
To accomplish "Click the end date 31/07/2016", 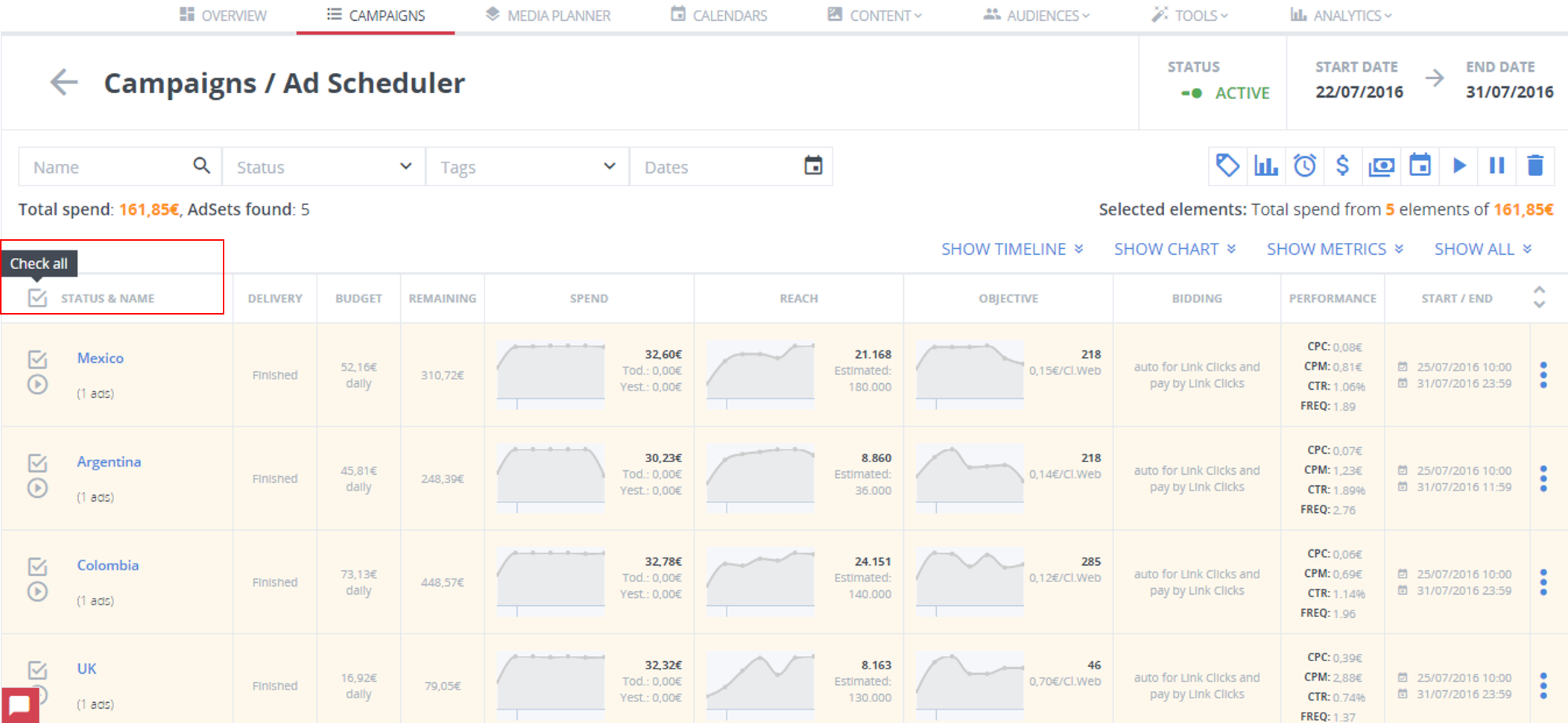I will (x=1510, y=92).
